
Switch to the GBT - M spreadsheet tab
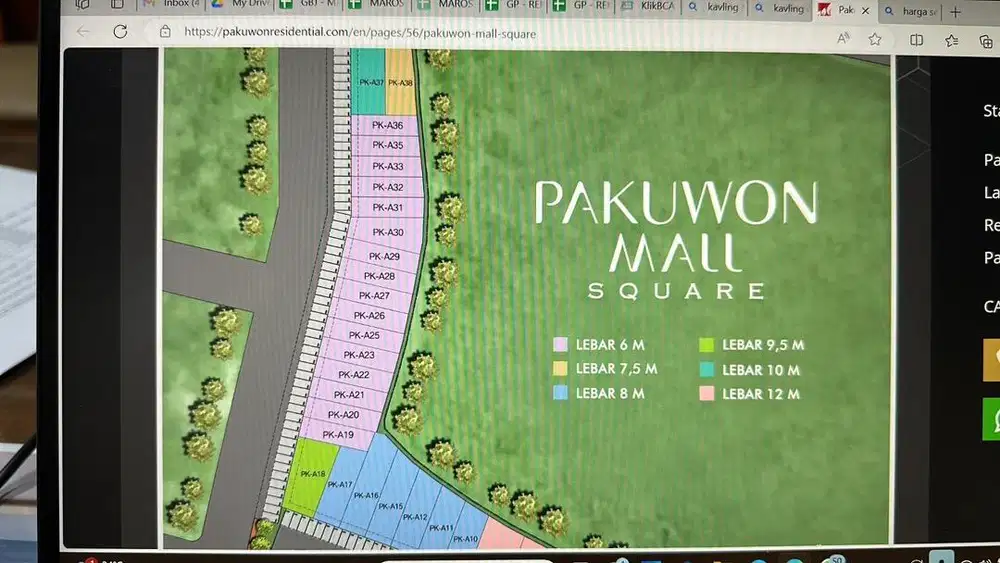(x=309, y=4)
